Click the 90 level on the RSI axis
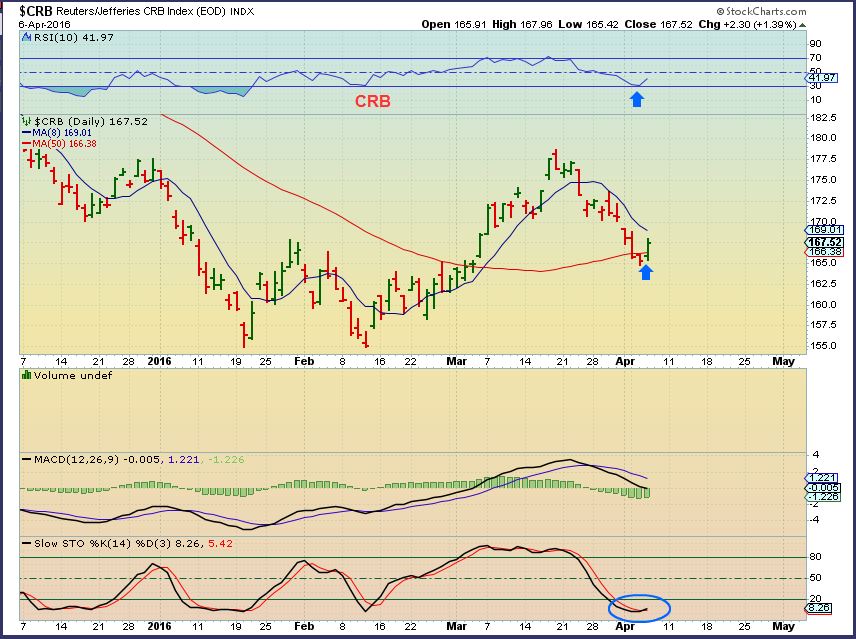Image resolution: width=856 pixels, height=639 pixels. 816,44
